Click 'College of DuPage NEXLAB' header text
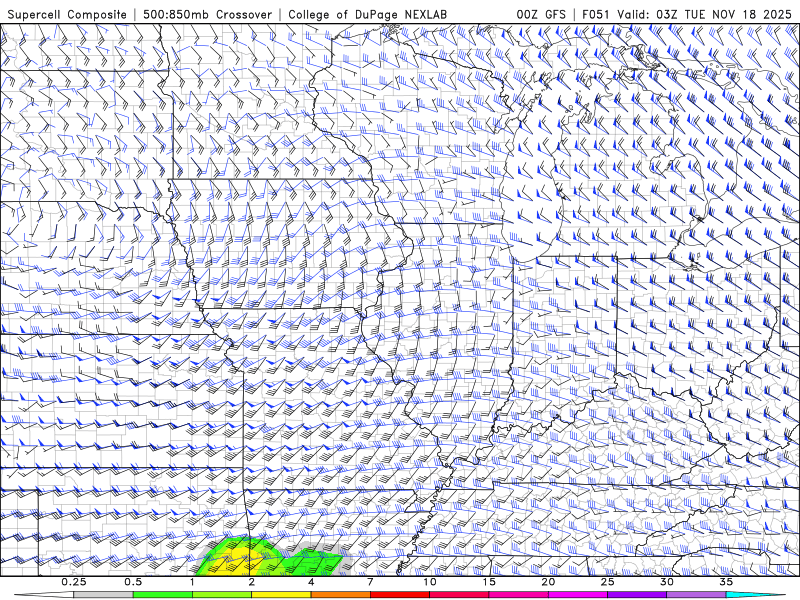Screen dimensions: 800x600 click(367, 14)
